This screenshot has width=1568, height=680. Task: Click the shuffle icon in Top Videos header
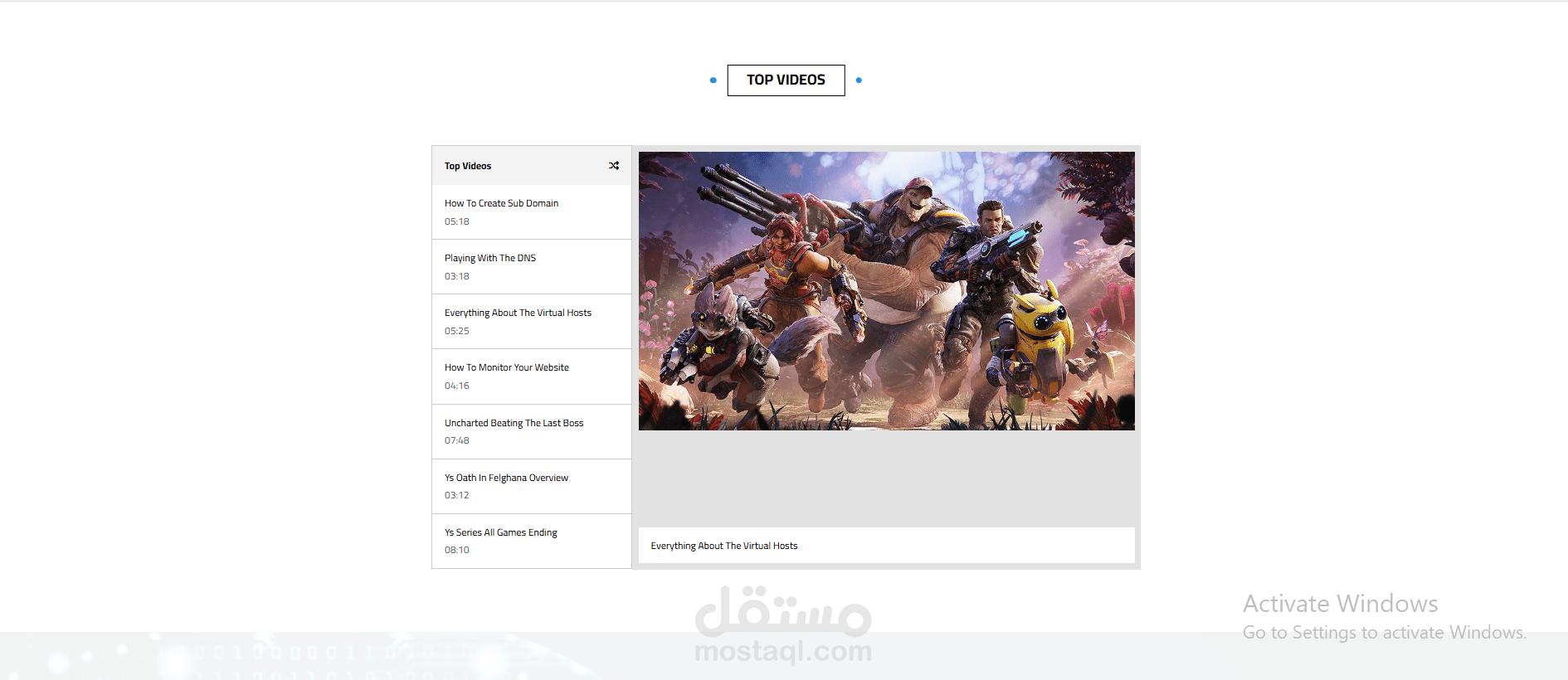click(x=614, y=166)
